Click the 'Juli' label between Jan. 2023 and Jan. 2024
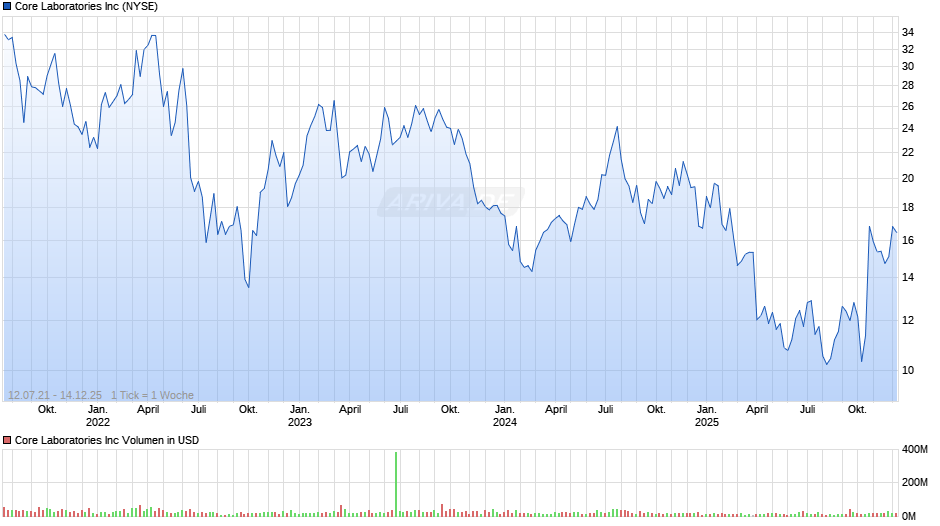Image resolution: width=940 pixels, height=526 pixels. coord(400,409)
